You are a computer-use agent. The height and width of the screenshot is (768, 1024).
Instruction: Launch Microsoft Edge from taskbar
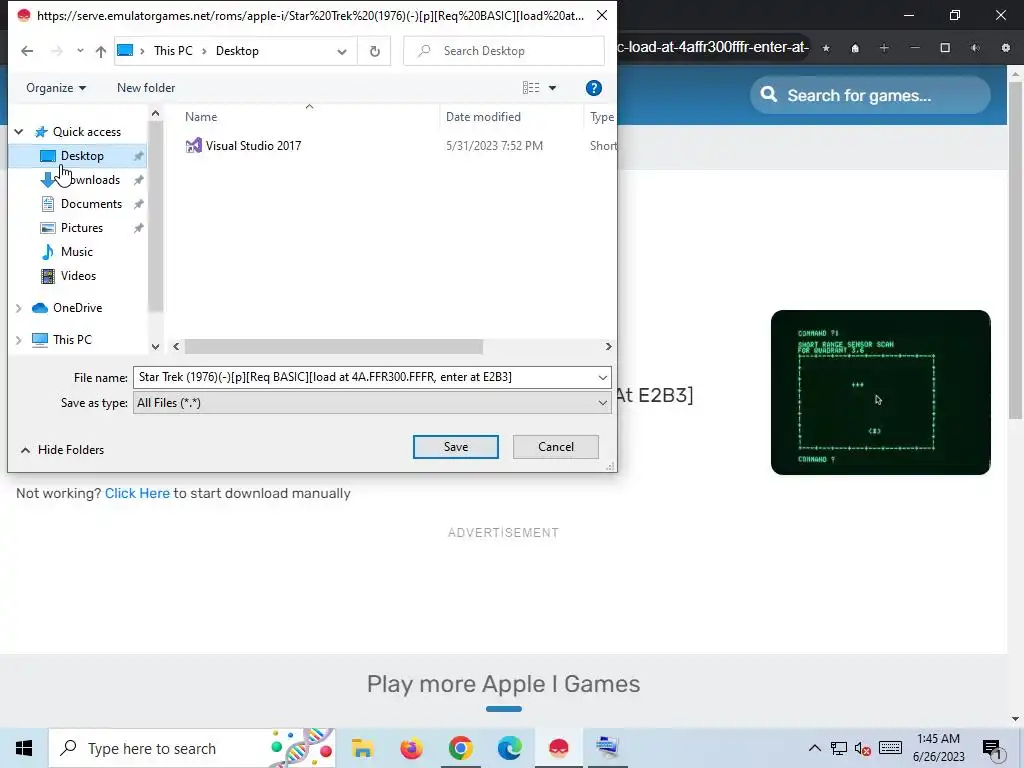(509, 748)
